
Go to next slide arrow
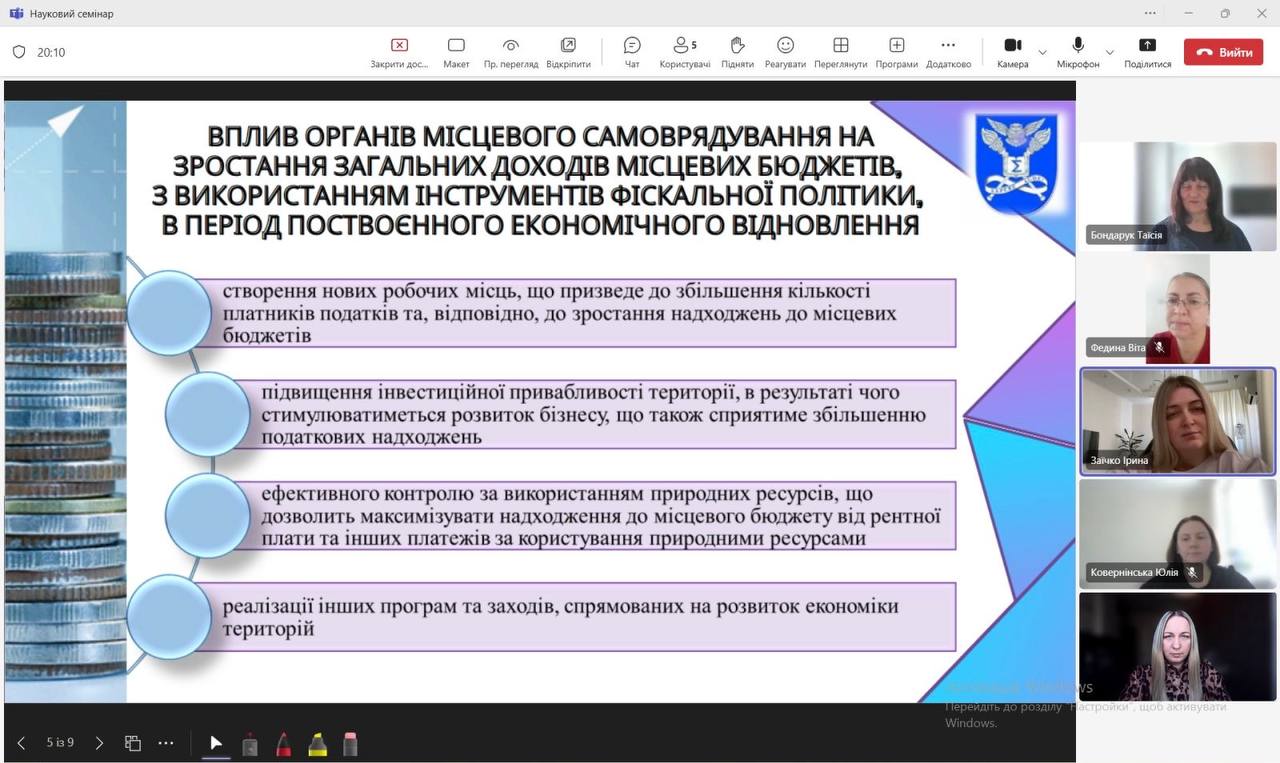coord(99,743)
